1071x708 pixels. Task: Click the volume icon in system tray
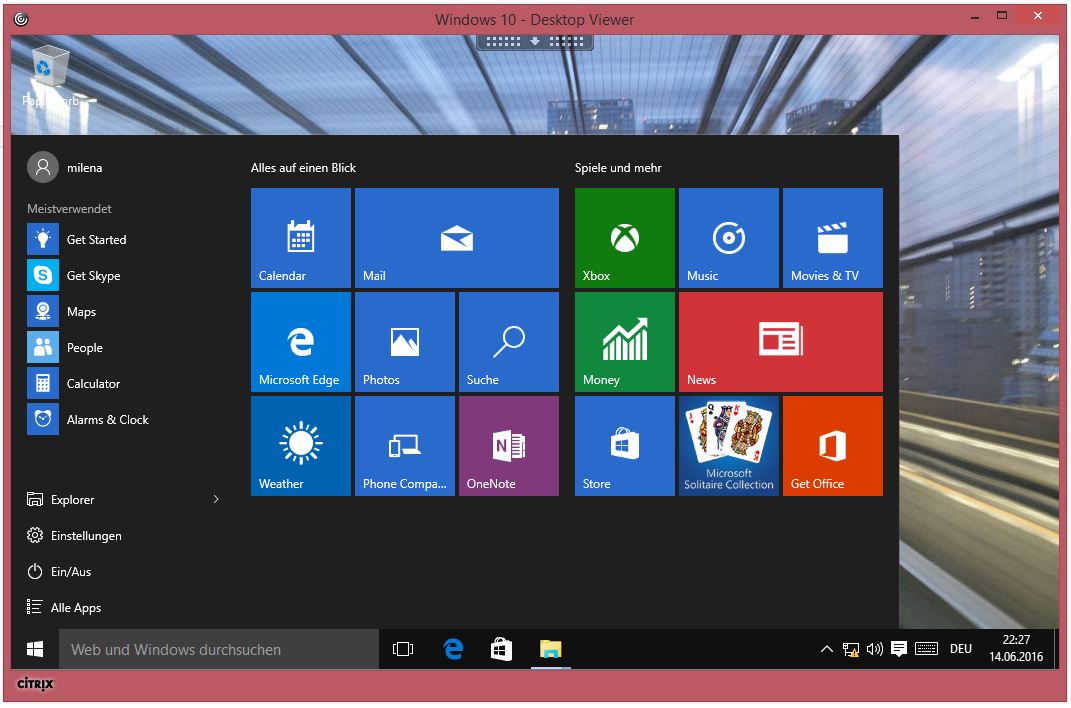point(875,649)
